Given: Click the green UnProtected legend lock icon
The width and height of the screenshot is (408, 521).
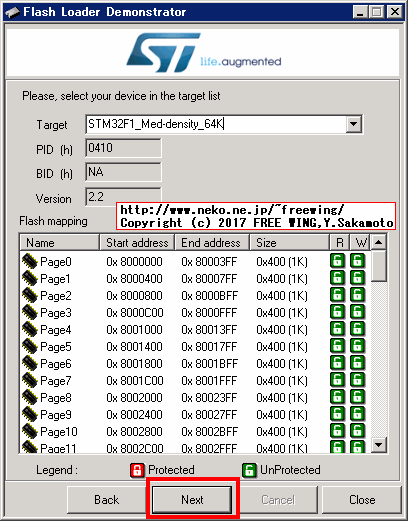Looking at the screenshot, I should coord(249,470).
